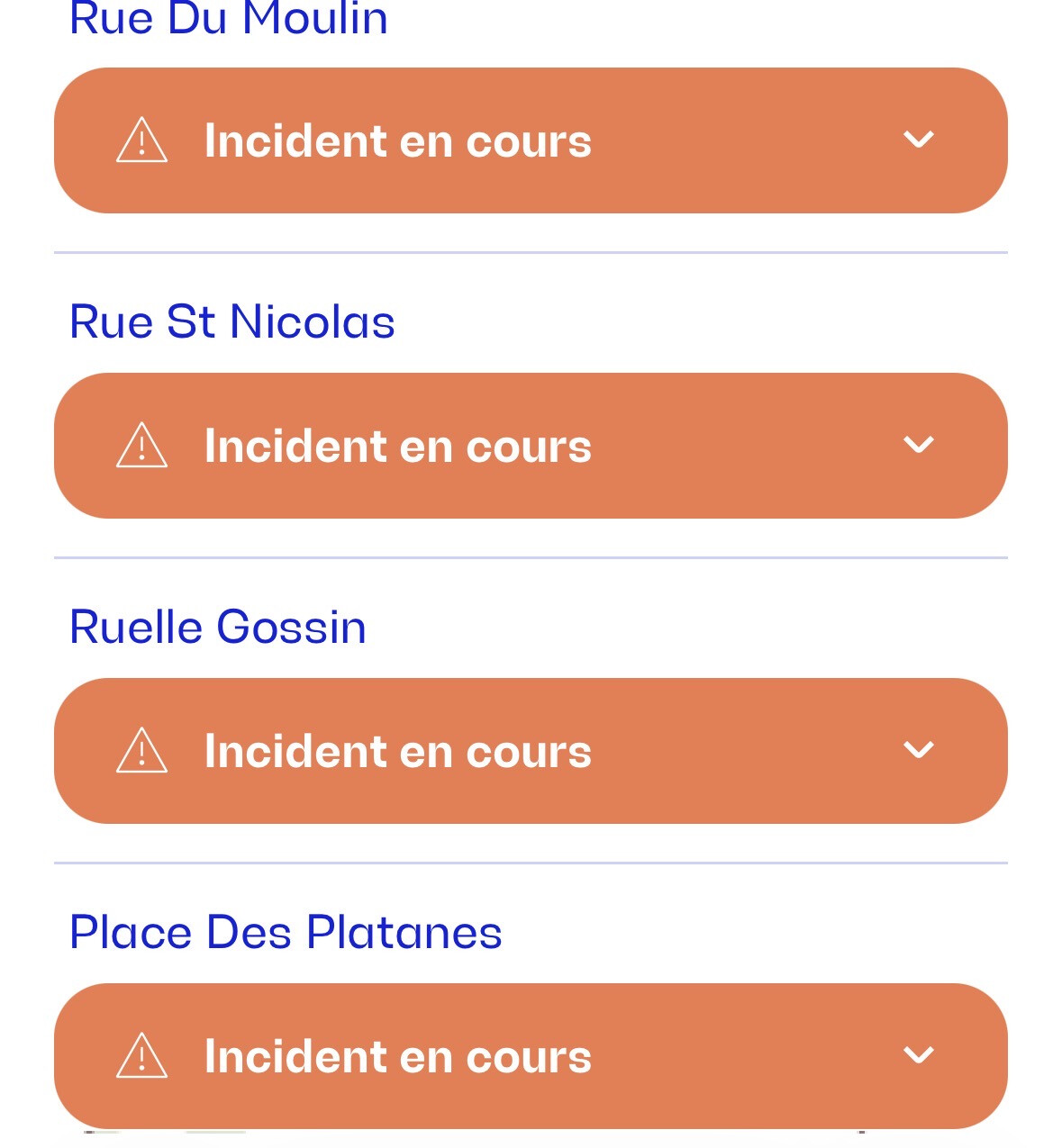Viewport: 1062px width, 1148px height.
Task: Open the orange incident banner for Rue St Nicolas
Action: [721, 446]
